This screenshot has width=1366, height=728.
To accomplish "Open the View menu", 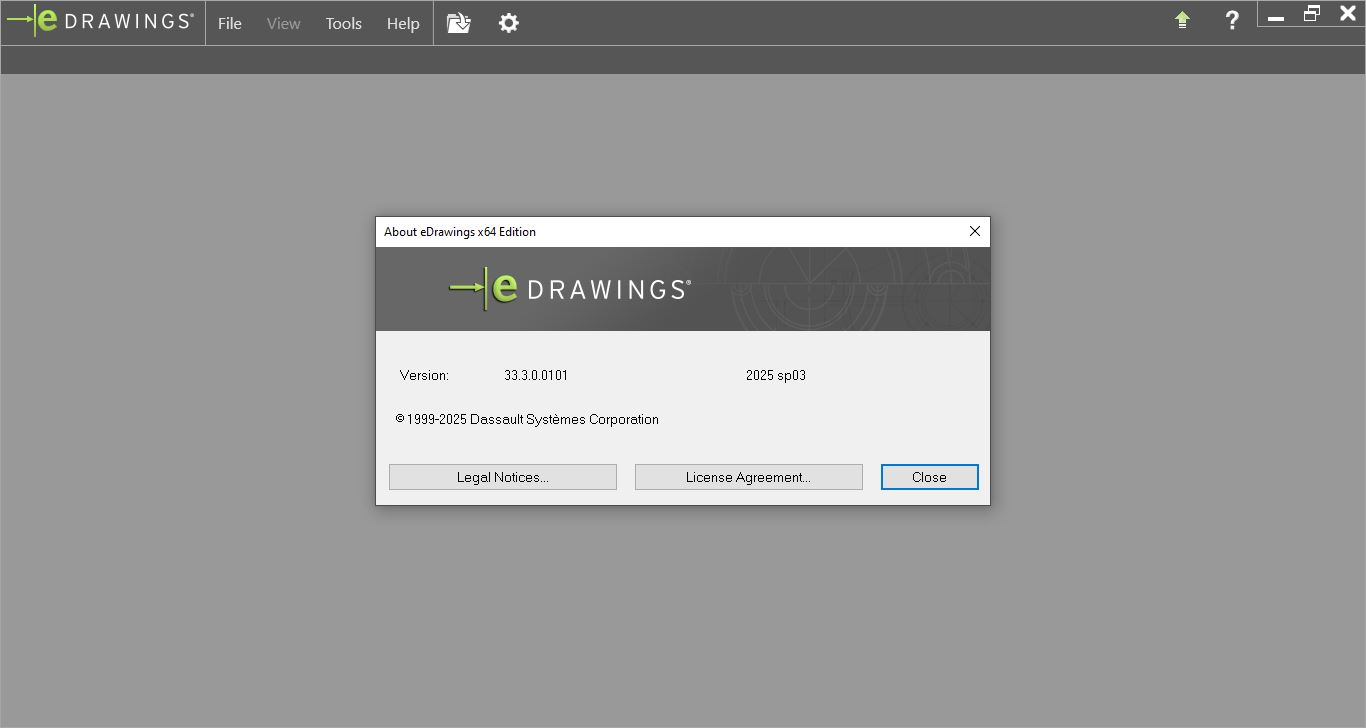I will (283, 23).
